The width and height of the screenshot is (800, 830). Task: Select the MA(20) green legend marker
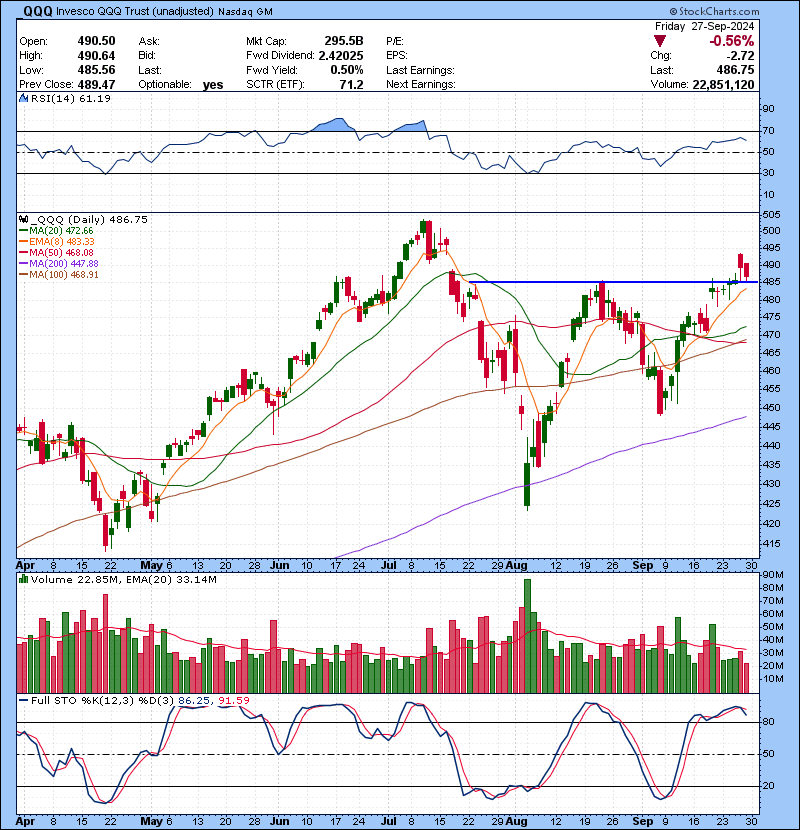pos(23,231)
